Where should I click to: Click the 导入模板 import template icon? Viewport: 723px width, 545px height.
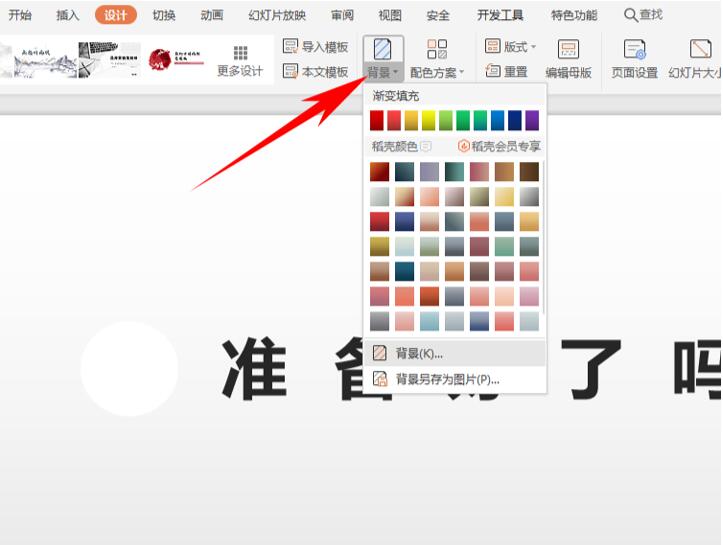(290, 46)
